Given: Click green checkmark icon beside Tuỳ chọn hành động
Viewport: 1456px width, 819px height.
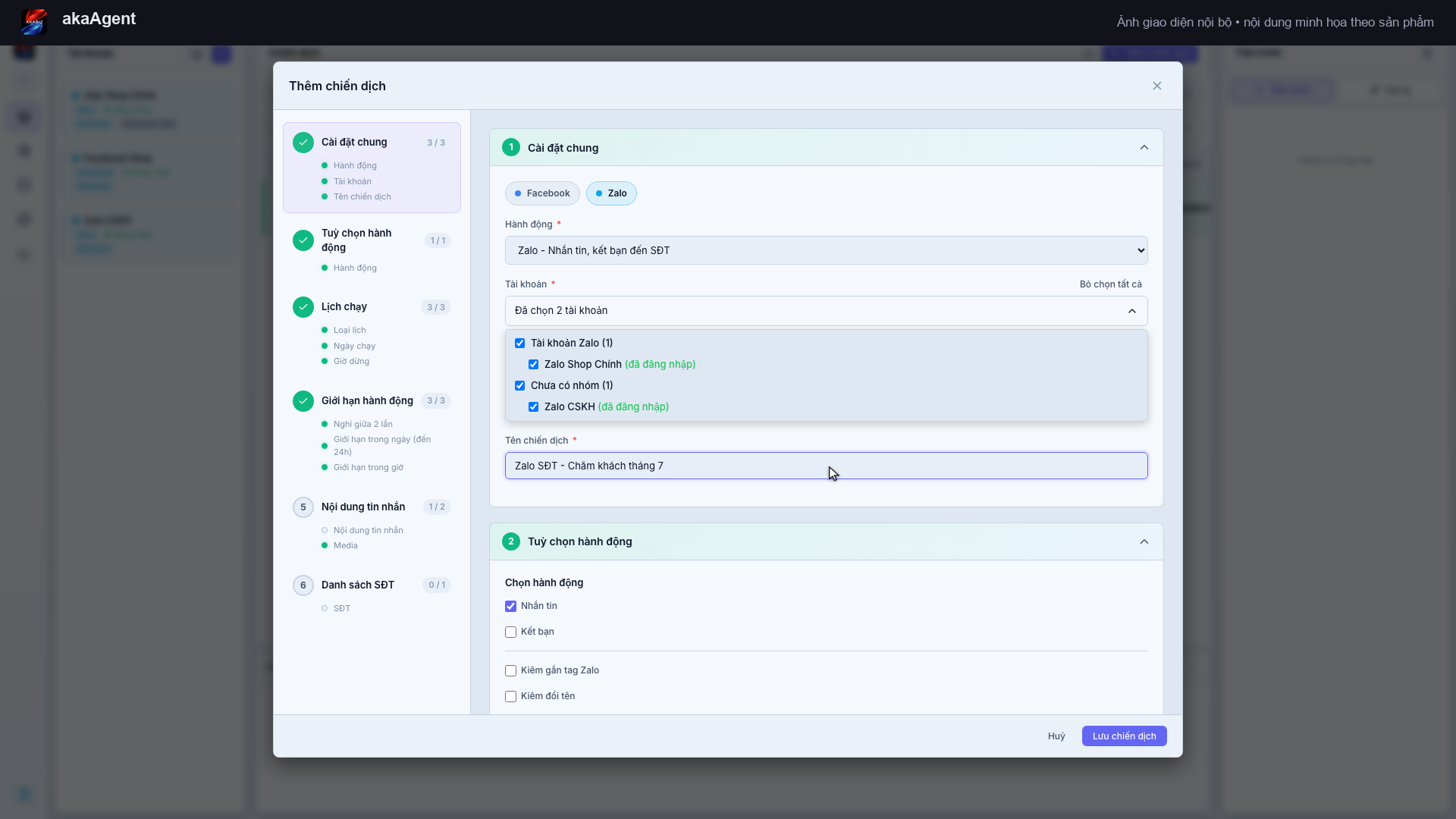Looking at the screenshot, I should click(x=303, y=240).
